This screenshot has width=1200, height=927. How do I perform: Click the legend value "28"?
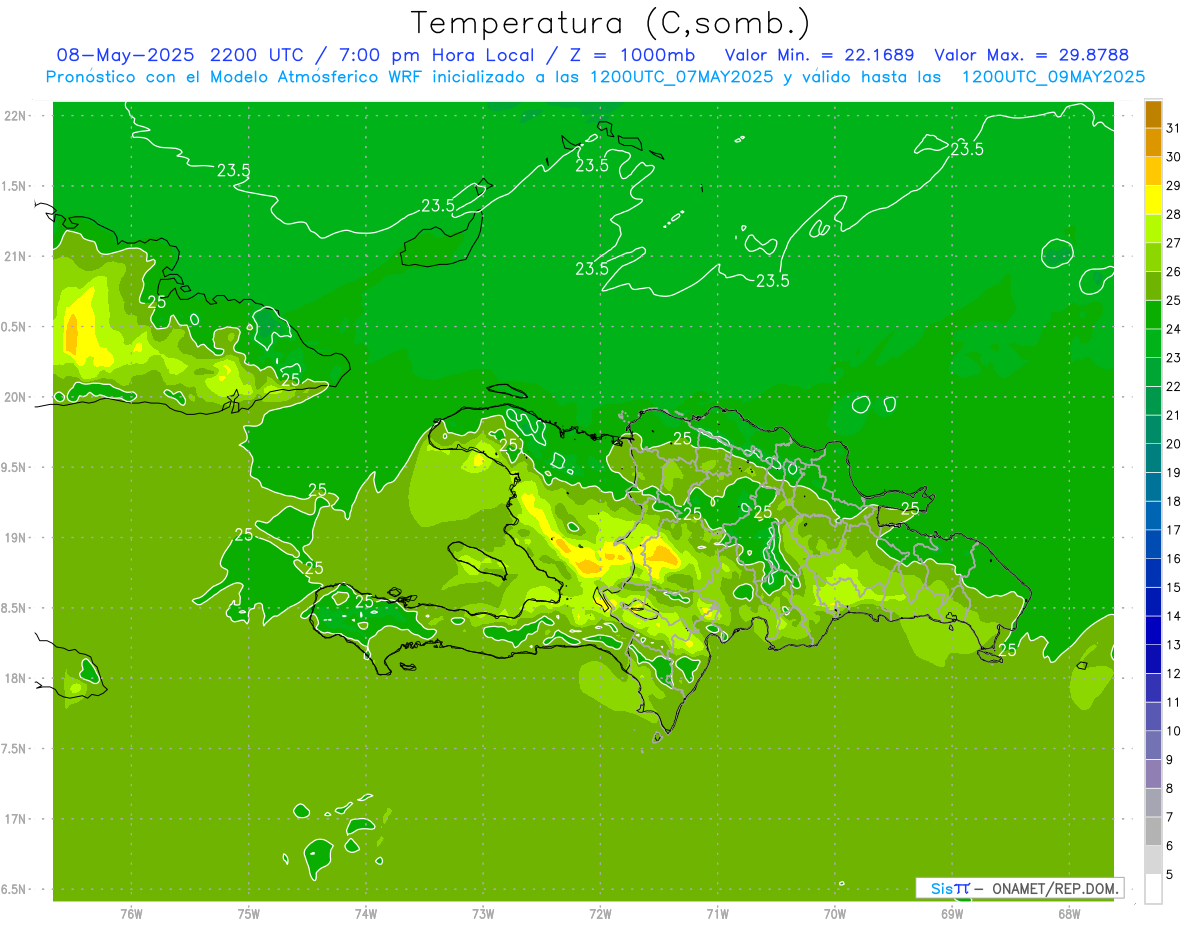1174,214
